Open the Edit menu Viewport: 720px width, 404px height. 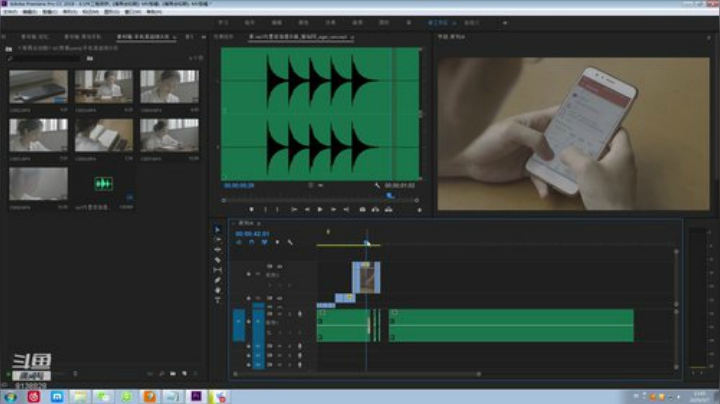coord(30,11)
